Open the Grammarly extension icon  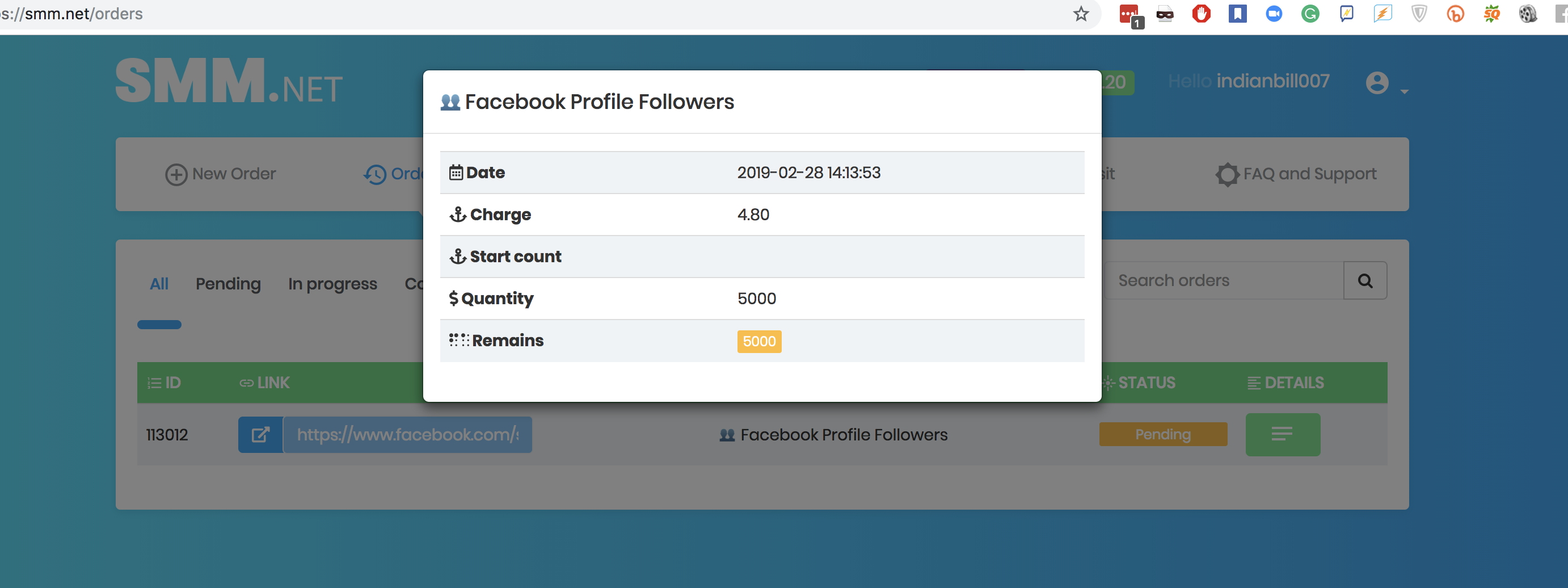click(x=1310, y=14)
